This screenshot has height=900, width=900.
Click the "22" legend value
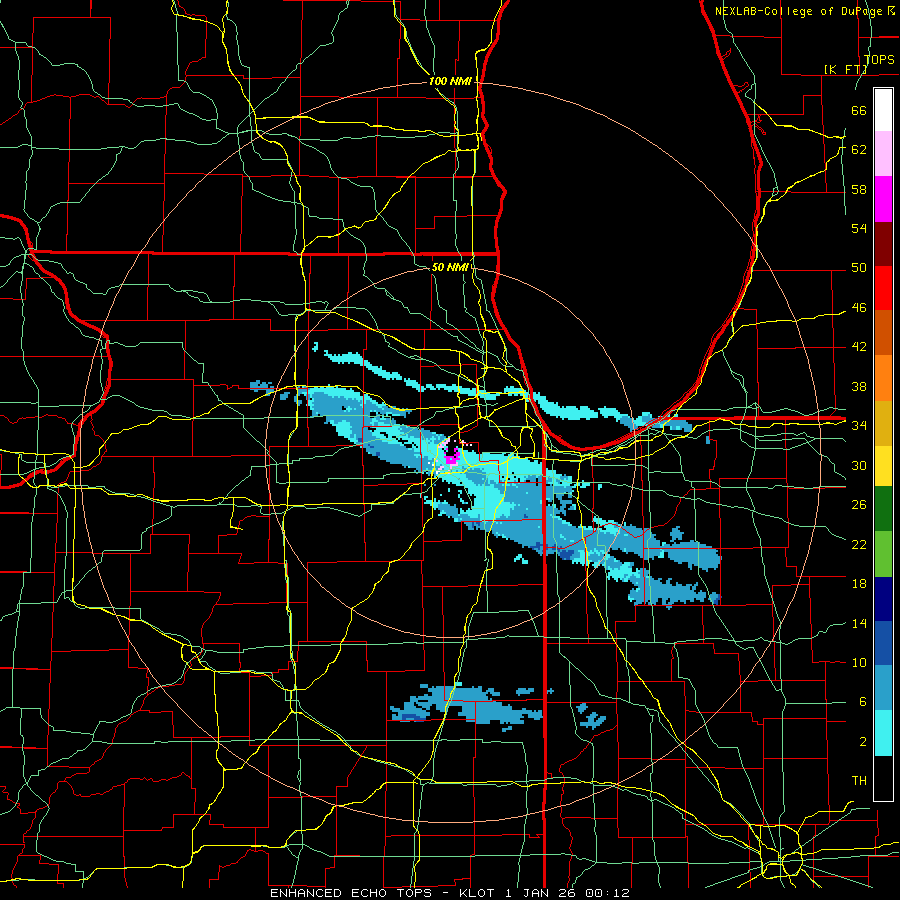pyautogui.click(x=859, y=544)
